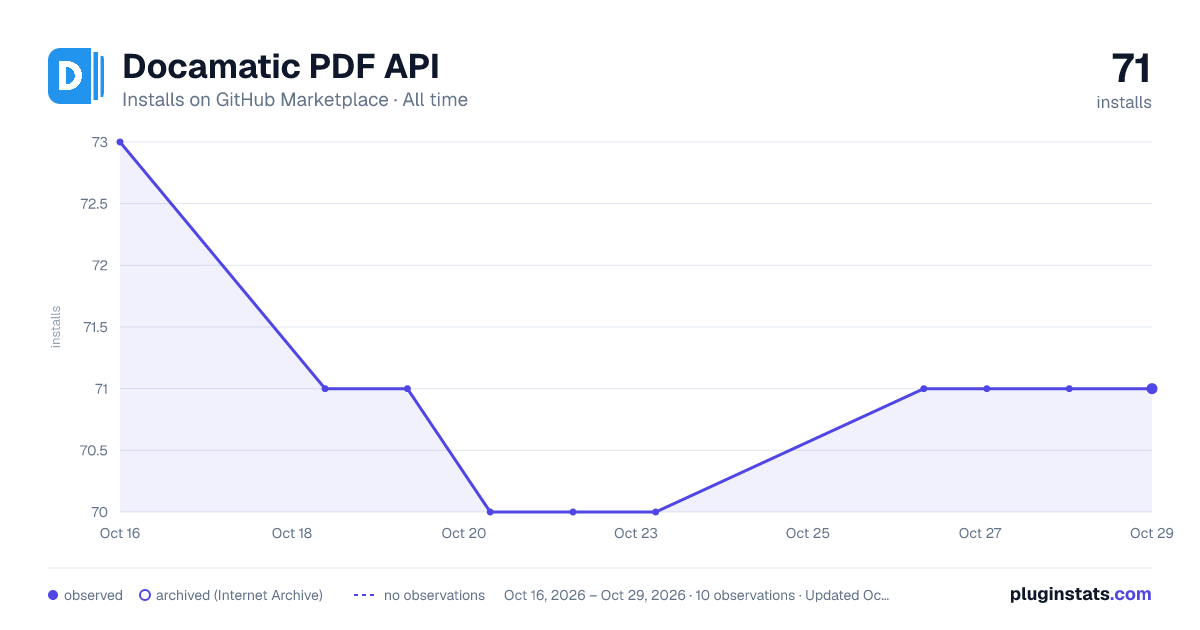Viewport: 1200px width, 630px height.
Task: Click the y-axis label 72.5
Action: pyautogui.click(x=94, y=204)
